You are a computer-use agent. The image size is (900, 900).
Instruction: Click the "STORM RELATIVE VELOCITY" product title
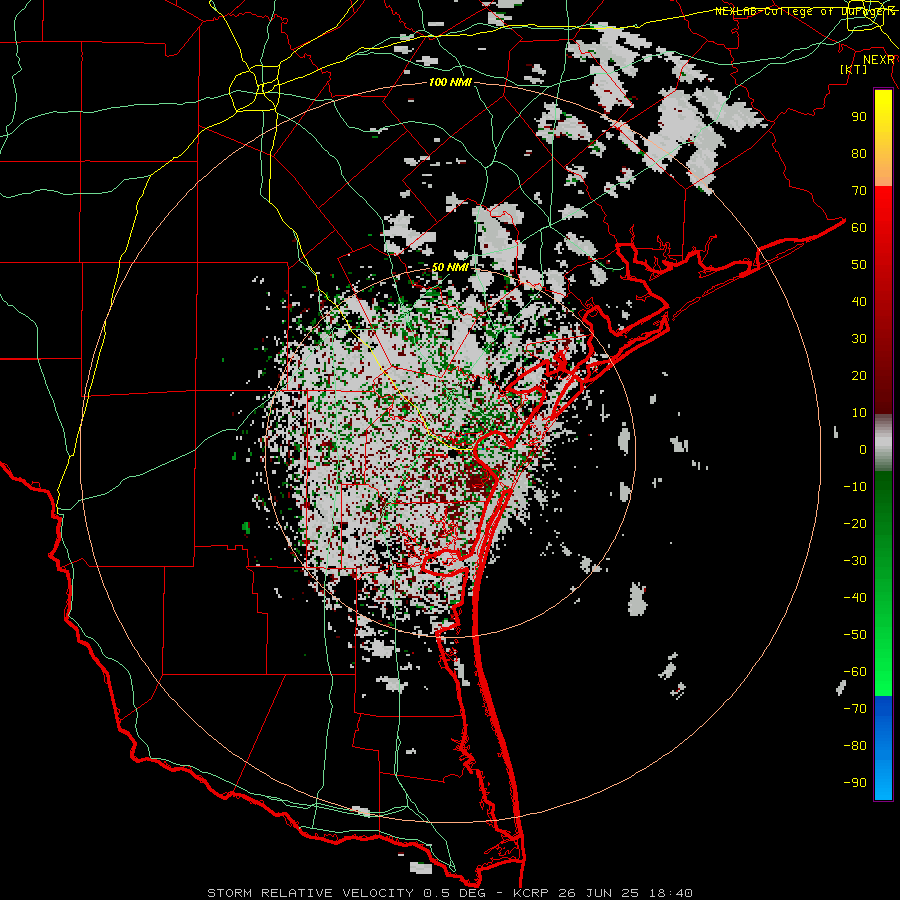(x=310, y=893)
